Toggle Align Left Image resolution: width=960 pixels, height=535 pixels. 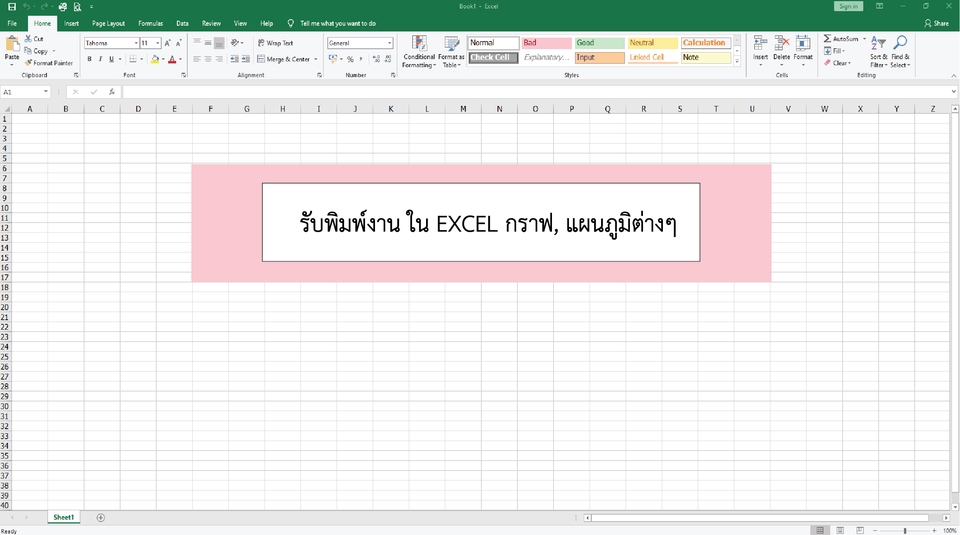coord(197,59)
